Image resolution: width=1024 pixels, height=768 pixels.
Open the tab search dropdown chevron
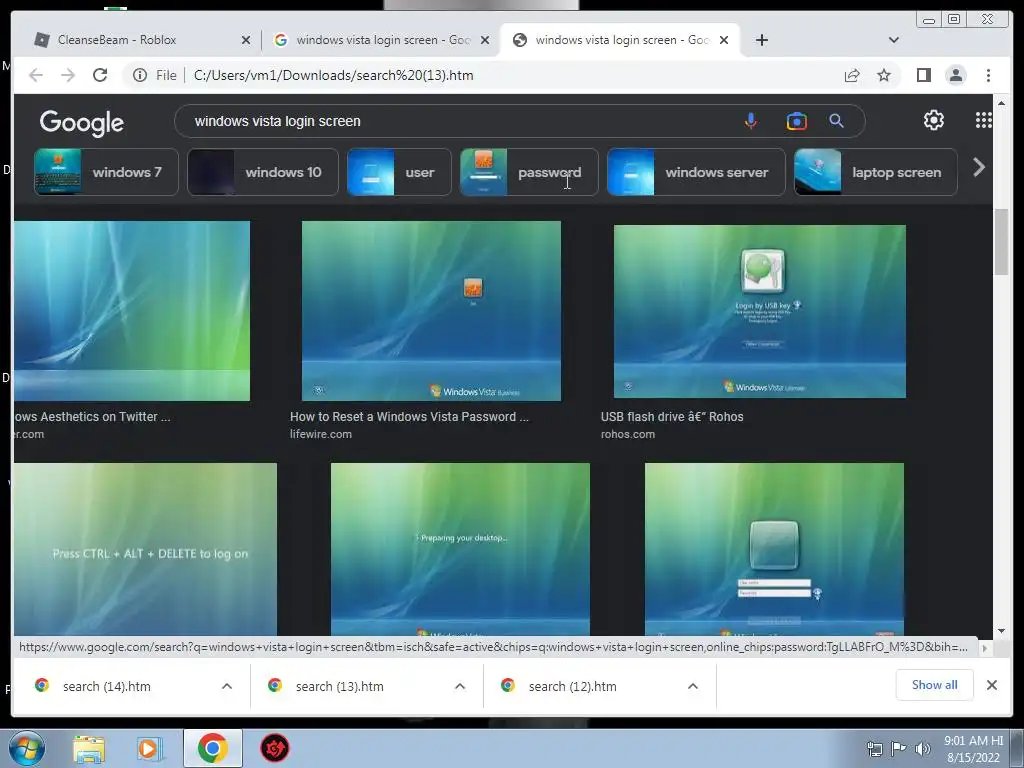(894, 40)
